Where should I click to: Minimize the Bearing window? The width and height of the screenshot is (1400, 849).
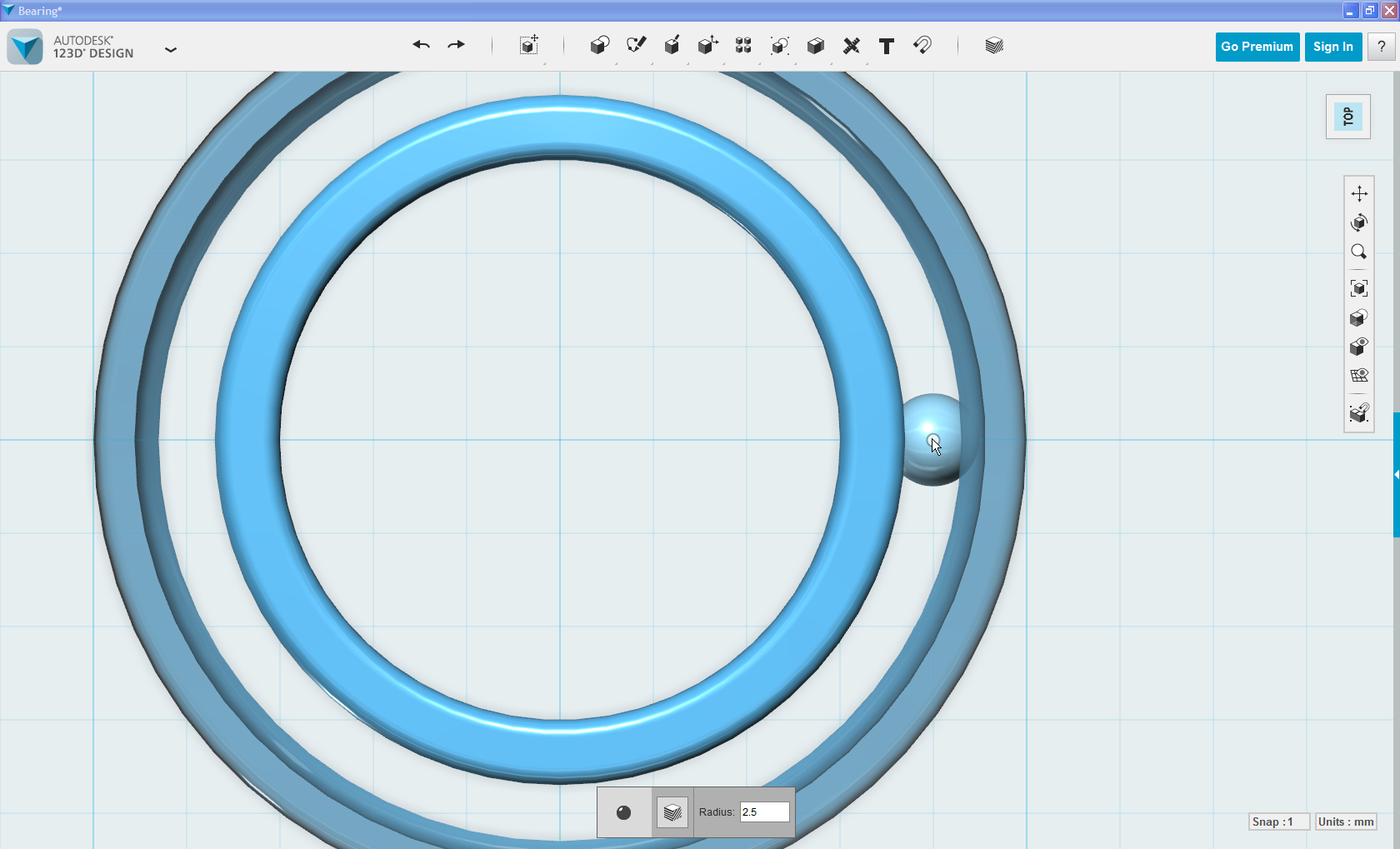pos(1351,11)
